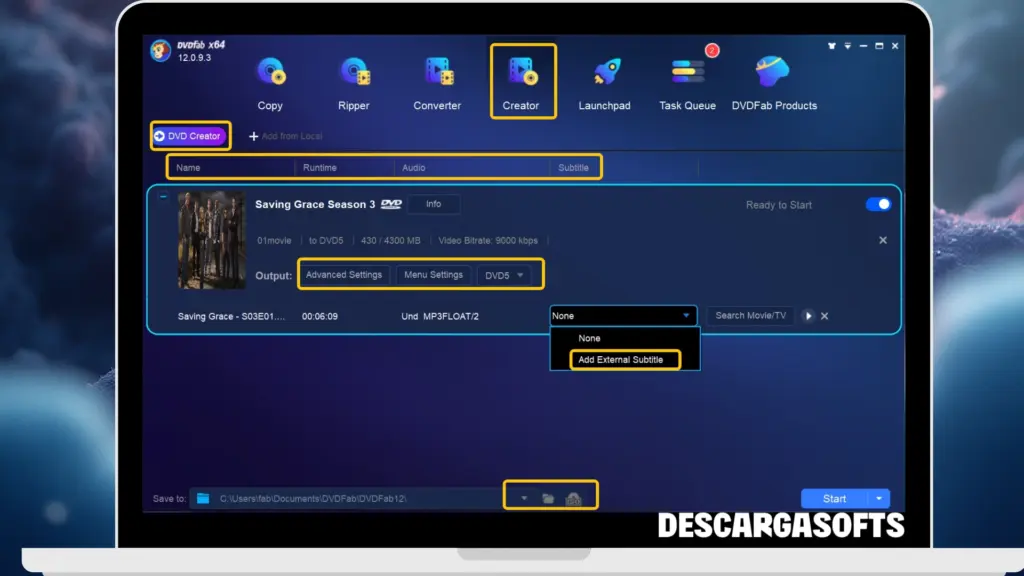This screenshot has width=1024, height=576.
Task: Open the Converter module
Action: tap(437, 80)
